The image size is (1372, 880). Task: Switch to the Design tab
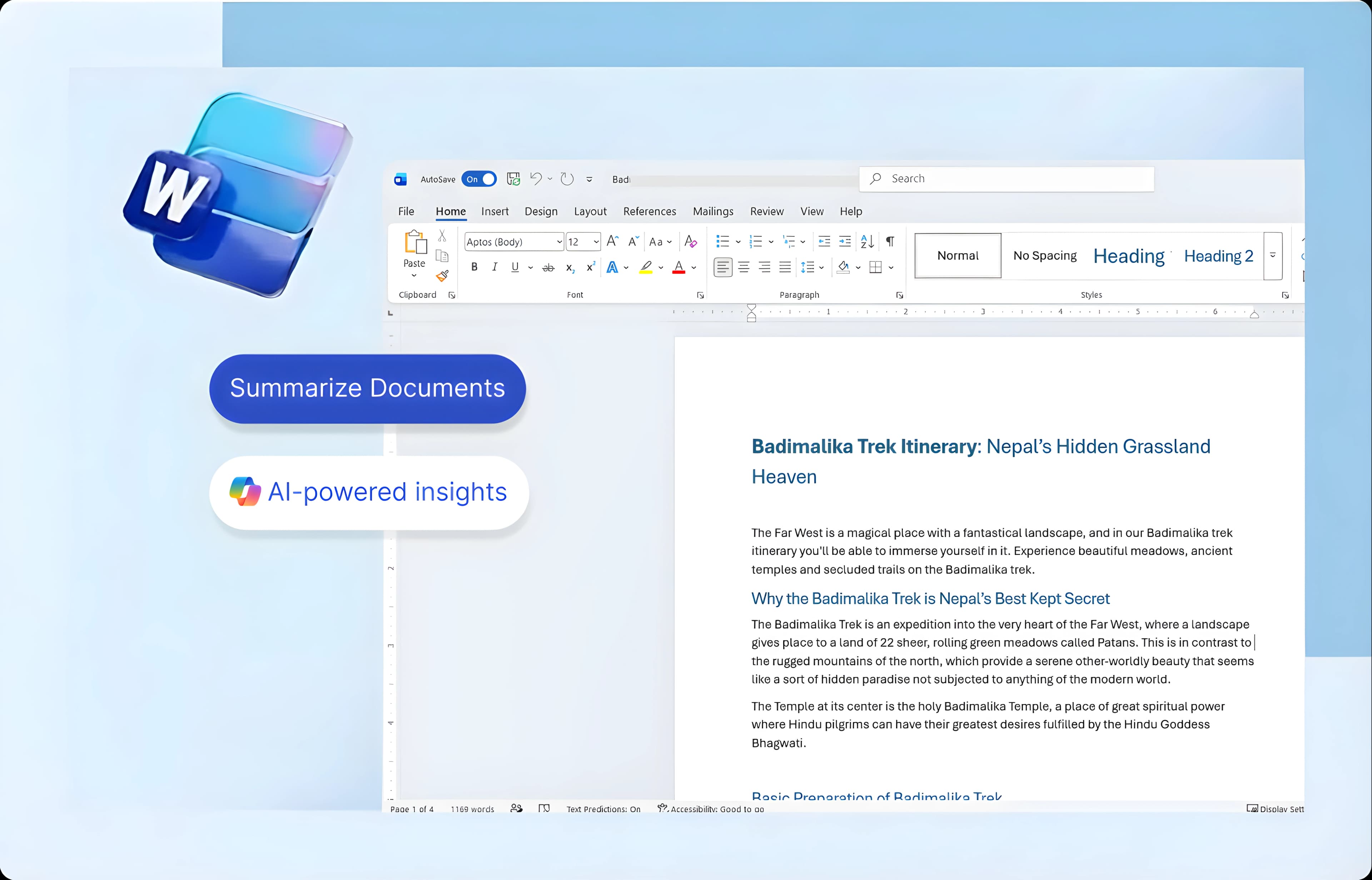541,212
